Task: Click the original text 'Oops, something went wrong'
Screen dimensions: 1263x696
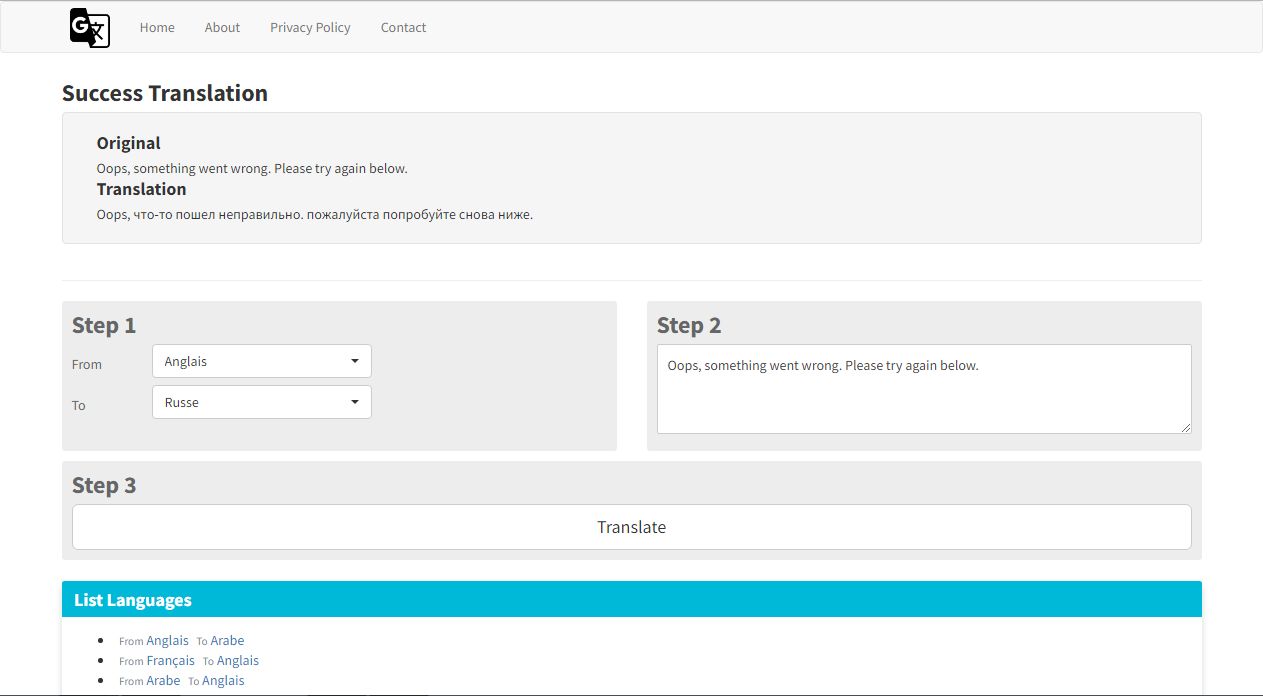Action: [252, 168]
